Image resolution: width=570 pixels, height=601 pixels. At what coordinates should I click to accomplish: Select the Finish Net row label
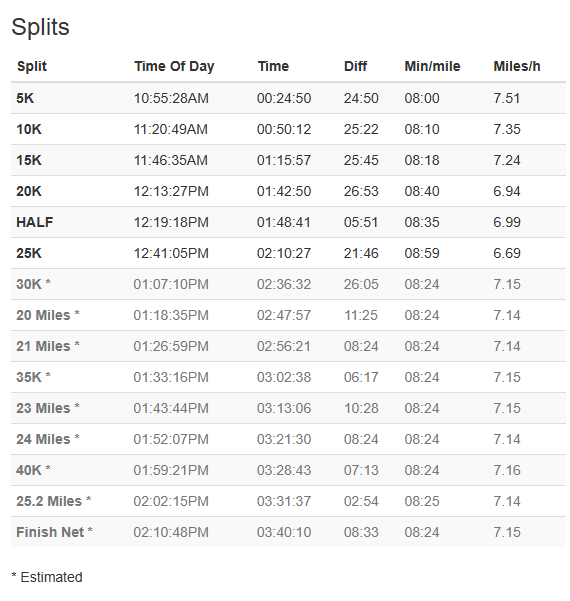54,532
